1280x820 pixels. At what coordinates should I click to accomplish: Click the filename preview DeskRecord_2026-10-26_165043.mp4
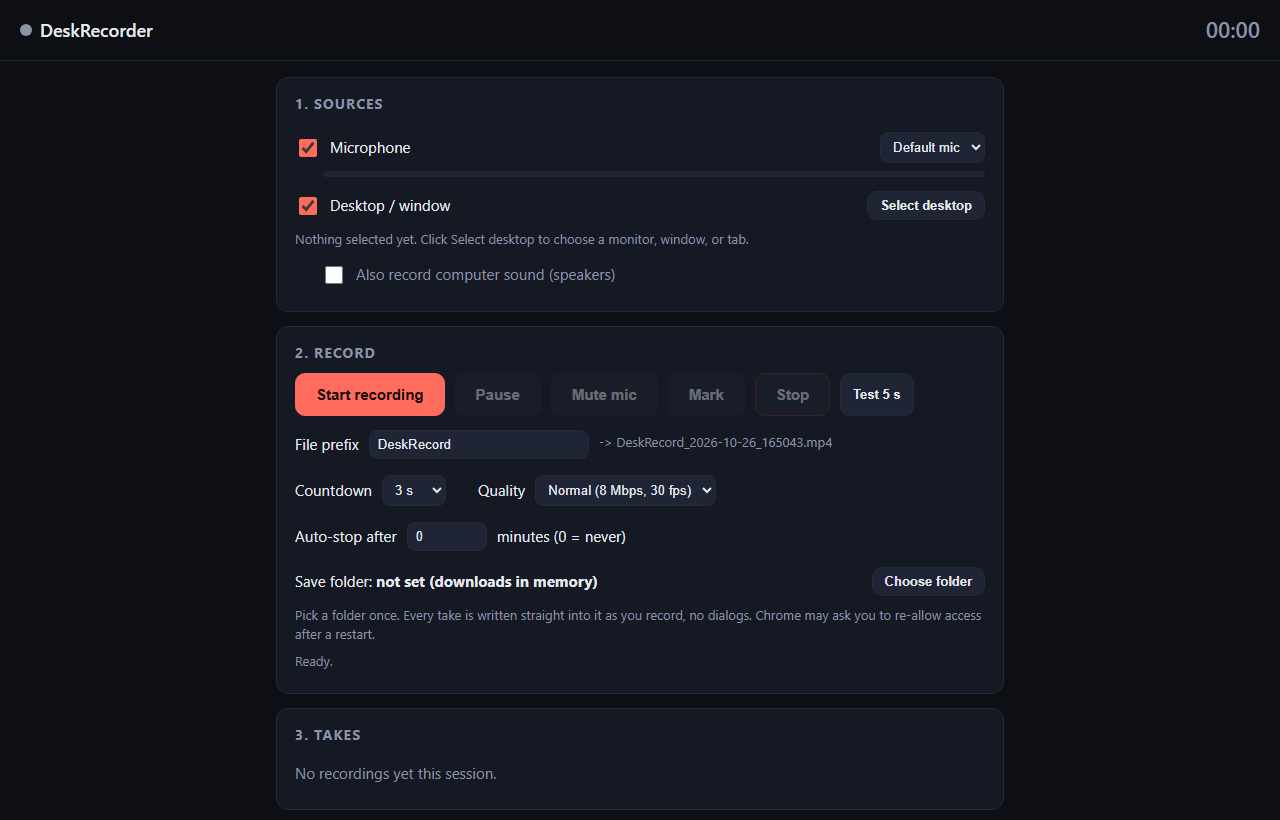pyautogui.click(x=724, y=443)
